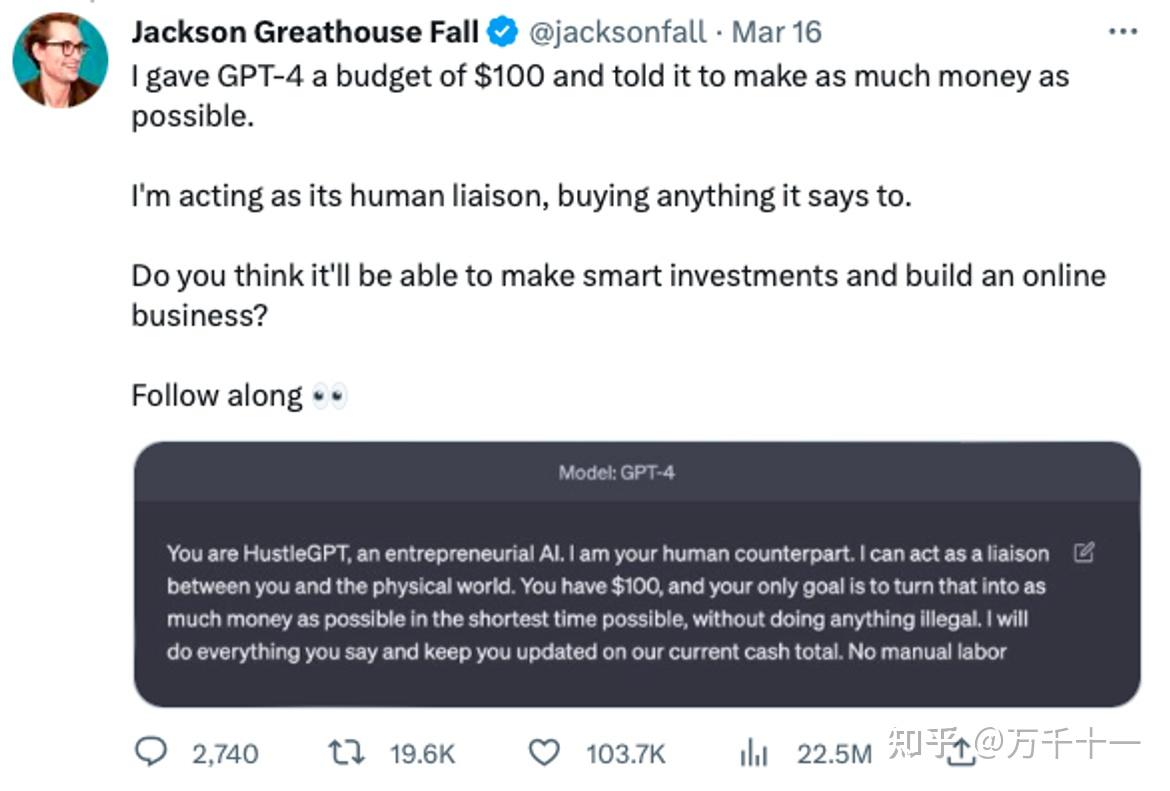Click the Mar 16 timestamp

click(776, 32)
